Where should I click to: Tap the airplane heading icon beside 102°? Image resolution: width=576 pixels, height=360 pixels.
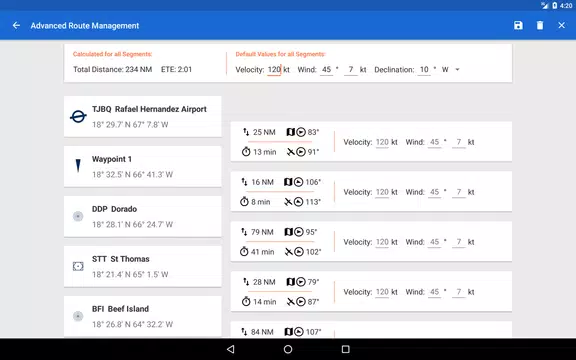(x=289, y=252)
